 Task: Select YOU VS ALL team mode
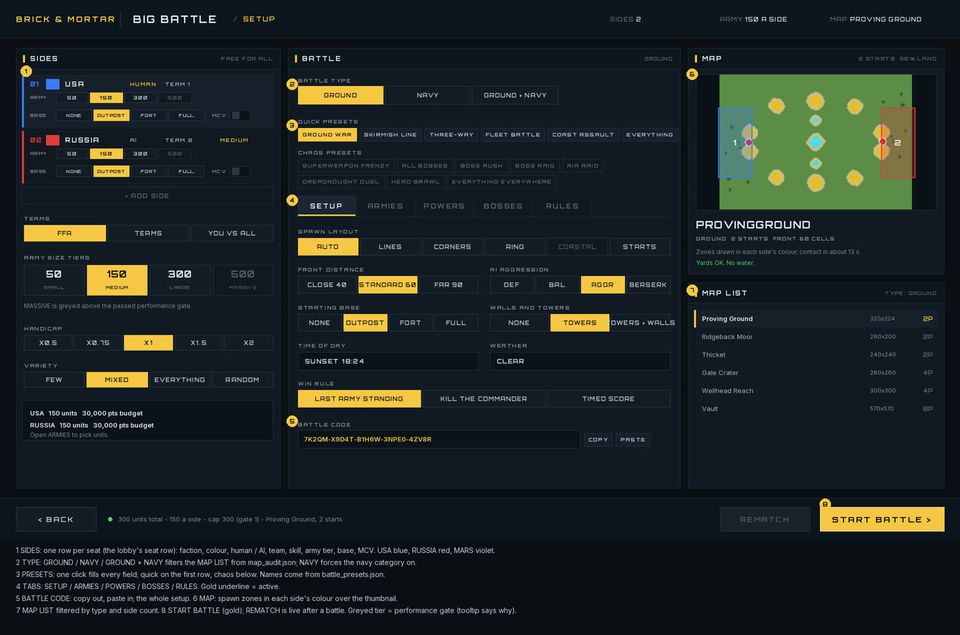tap(231, 233)
